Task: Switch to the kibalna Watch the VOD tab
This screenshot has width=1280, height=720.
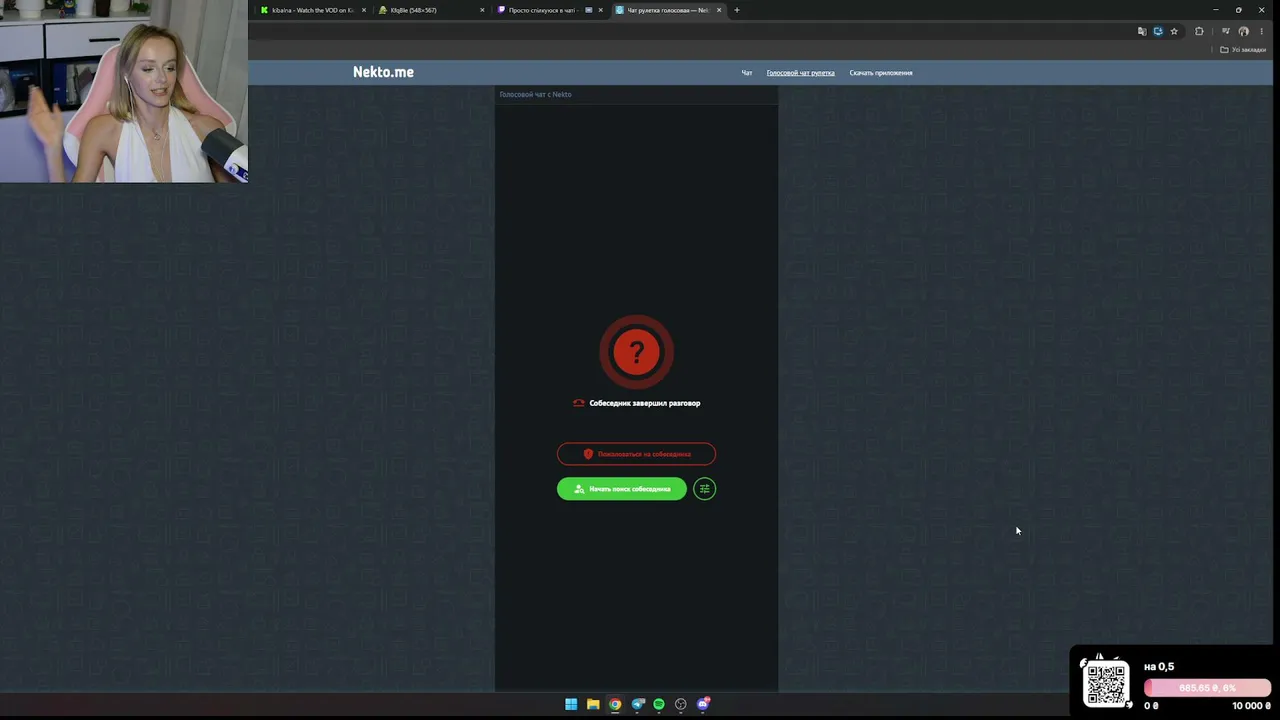Action: click(312, 10)
